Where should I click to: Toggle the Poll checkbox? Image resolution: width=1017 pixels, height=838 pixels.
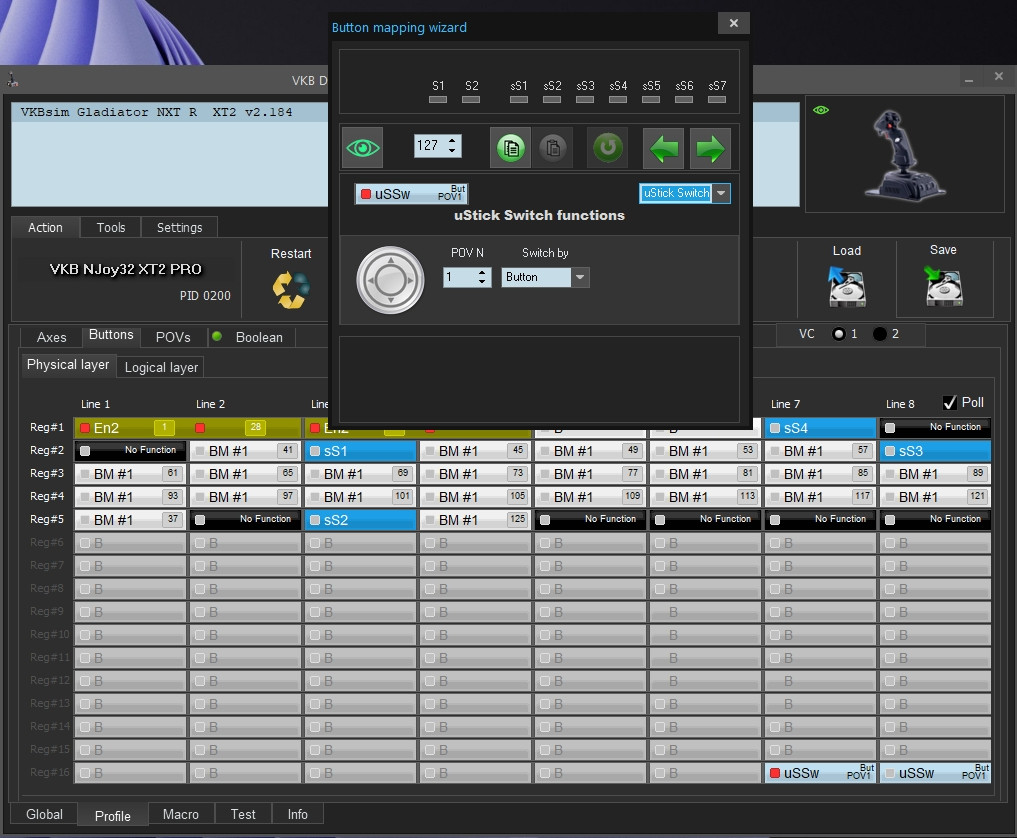coord(950,403)
